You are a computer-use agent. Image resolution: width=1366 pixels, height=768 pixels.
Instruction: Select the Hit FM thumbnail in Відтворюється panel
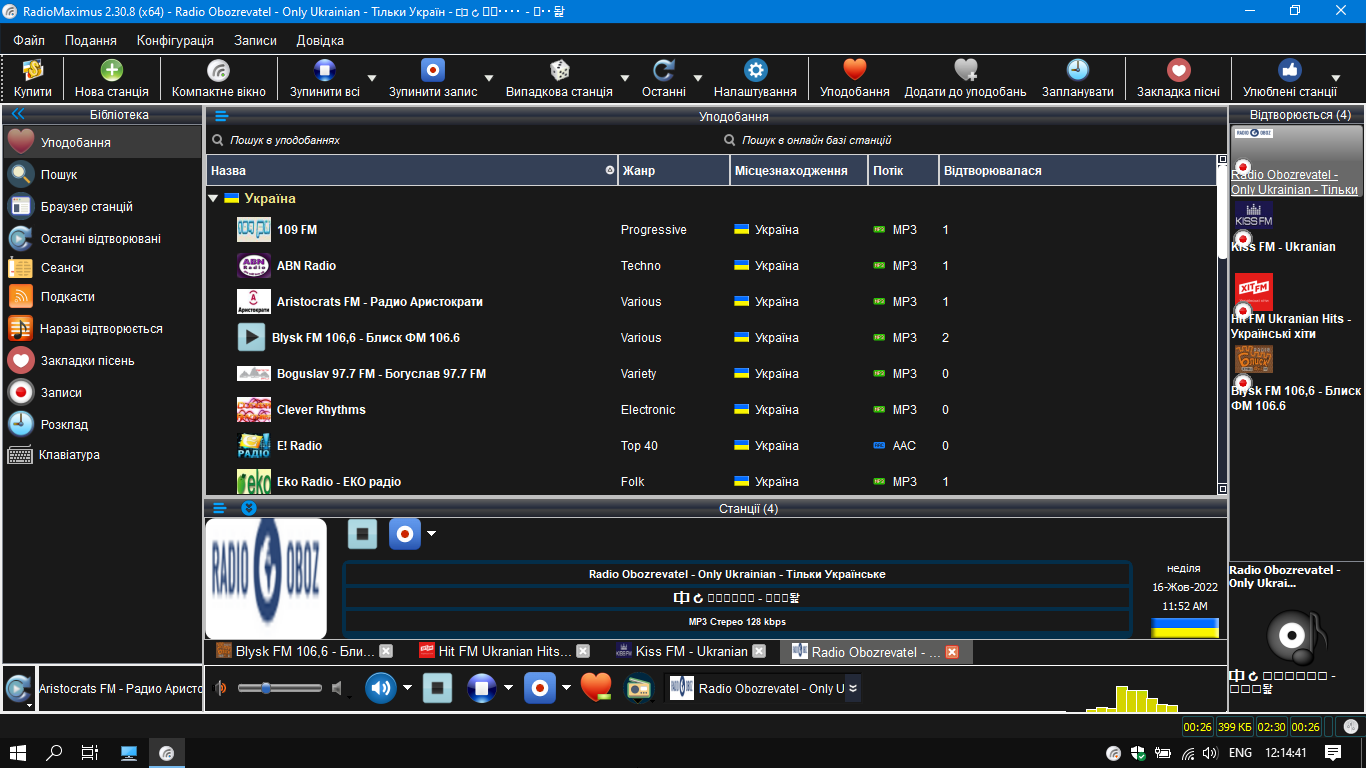click(x=1254, y=291)
